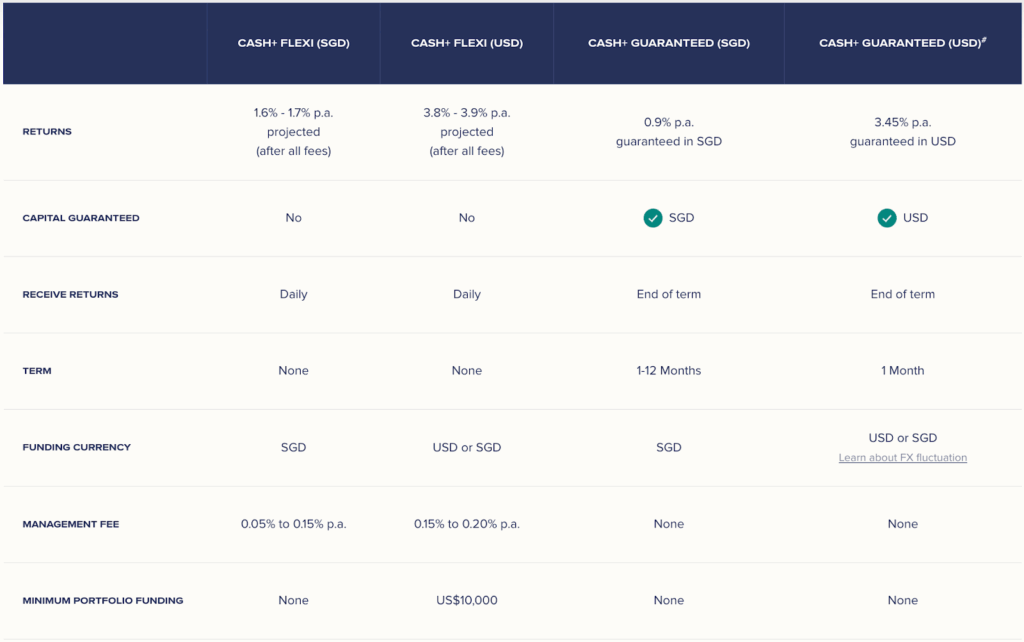The width and height of the screenshot is (1024, 642).
Task: Click the Capital Guaranteed row label
Action: (81, 218)
